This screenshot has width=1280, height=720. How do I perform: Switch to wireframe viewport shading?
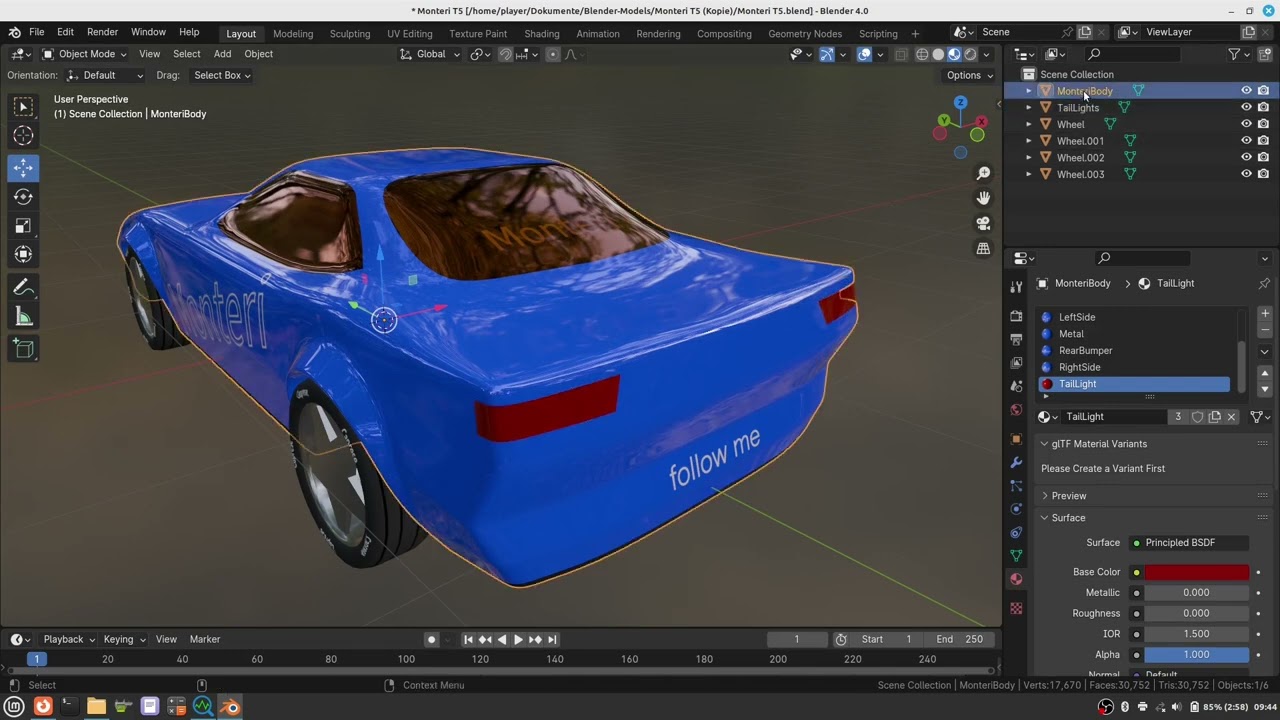[922, 54]
